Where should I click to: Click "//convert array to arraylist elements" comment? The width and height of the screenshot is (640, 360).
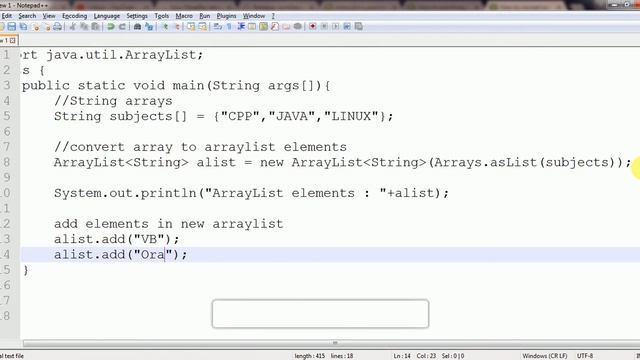tap(200, 147)
